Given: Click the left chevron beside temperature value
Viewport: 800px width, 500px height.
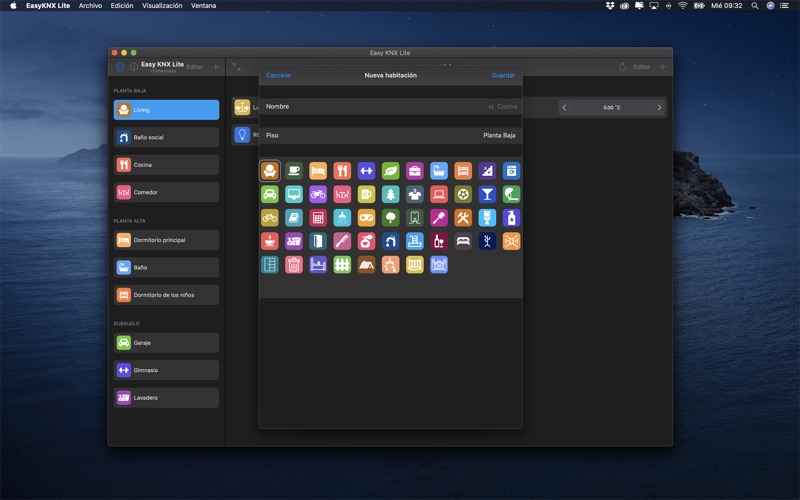Looking at the screenshot, I should point(564,108).
